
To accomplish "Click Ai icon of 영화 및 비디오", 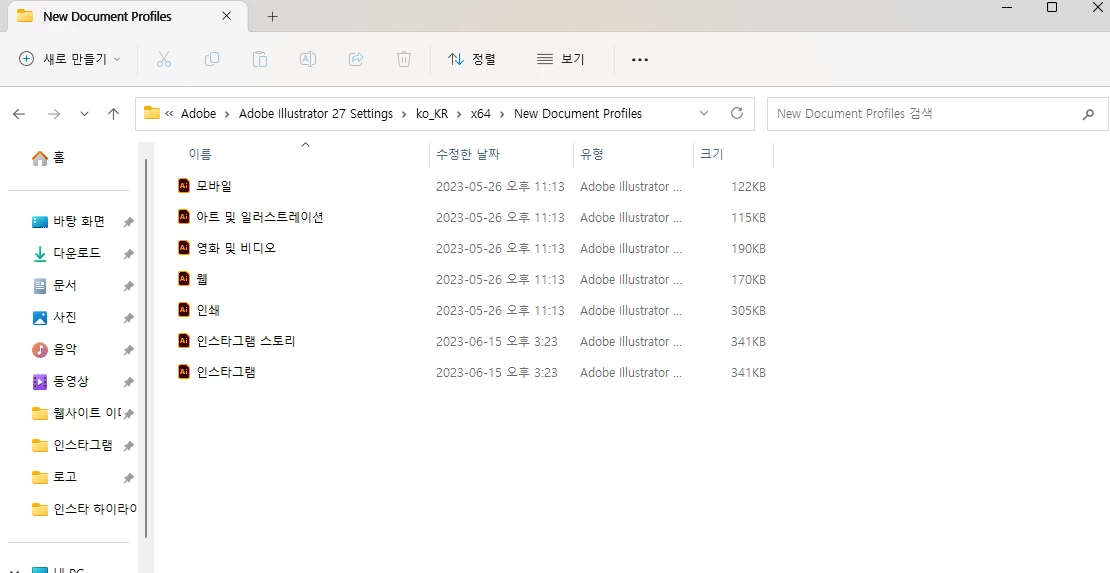I will click(184, 248).
